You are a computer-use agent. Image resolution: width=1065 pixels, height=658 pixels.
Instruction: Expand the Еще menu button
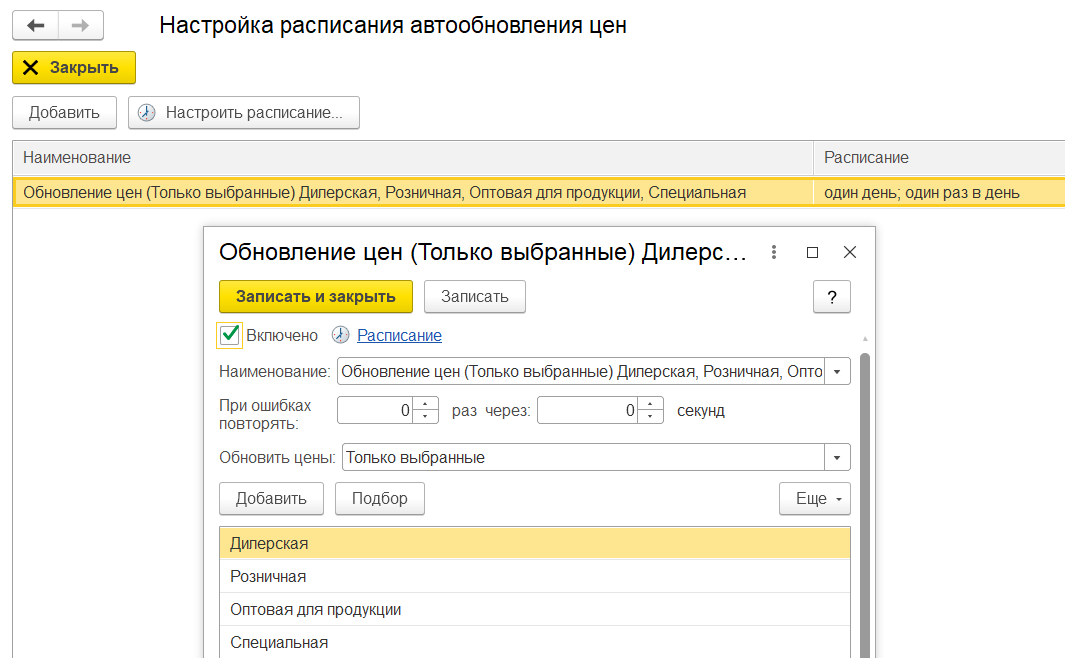pos(814,499)
